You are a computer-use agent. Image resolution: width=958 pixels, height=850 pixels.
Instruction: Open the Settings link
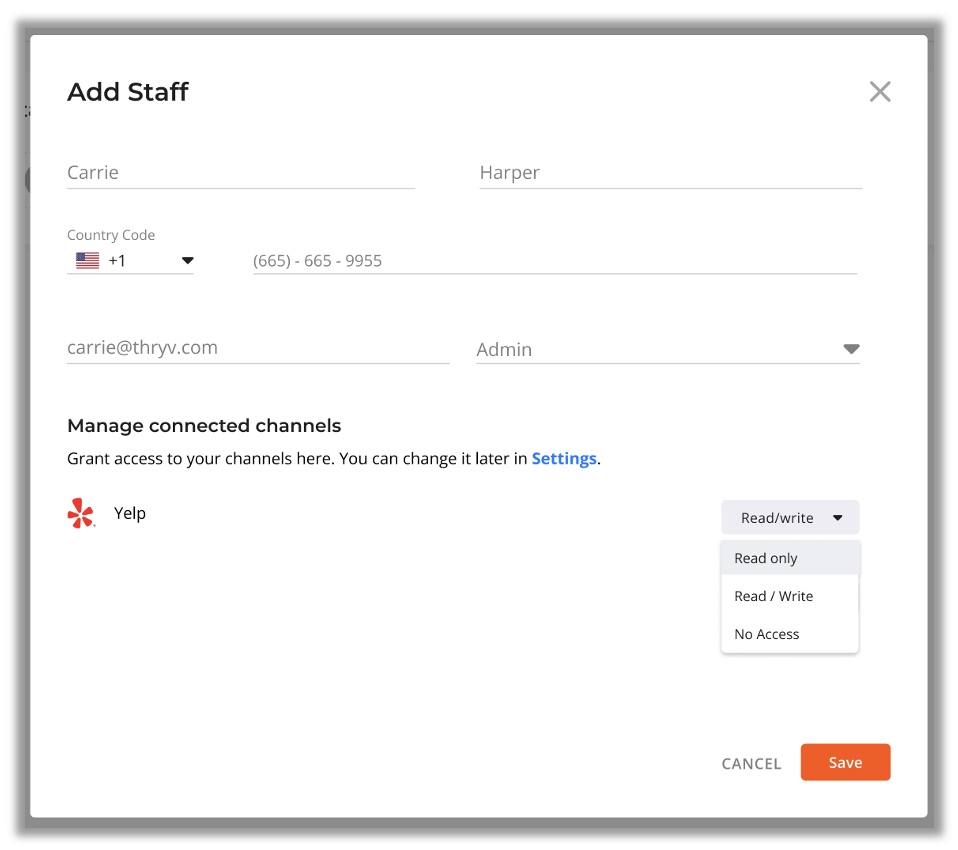(x=564, y=459)
